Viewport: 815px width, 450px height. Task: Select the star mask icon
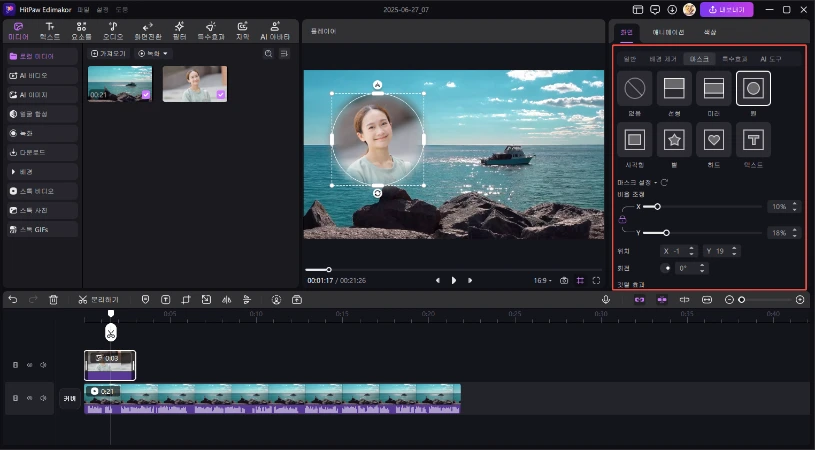click(x=674, y=139)
